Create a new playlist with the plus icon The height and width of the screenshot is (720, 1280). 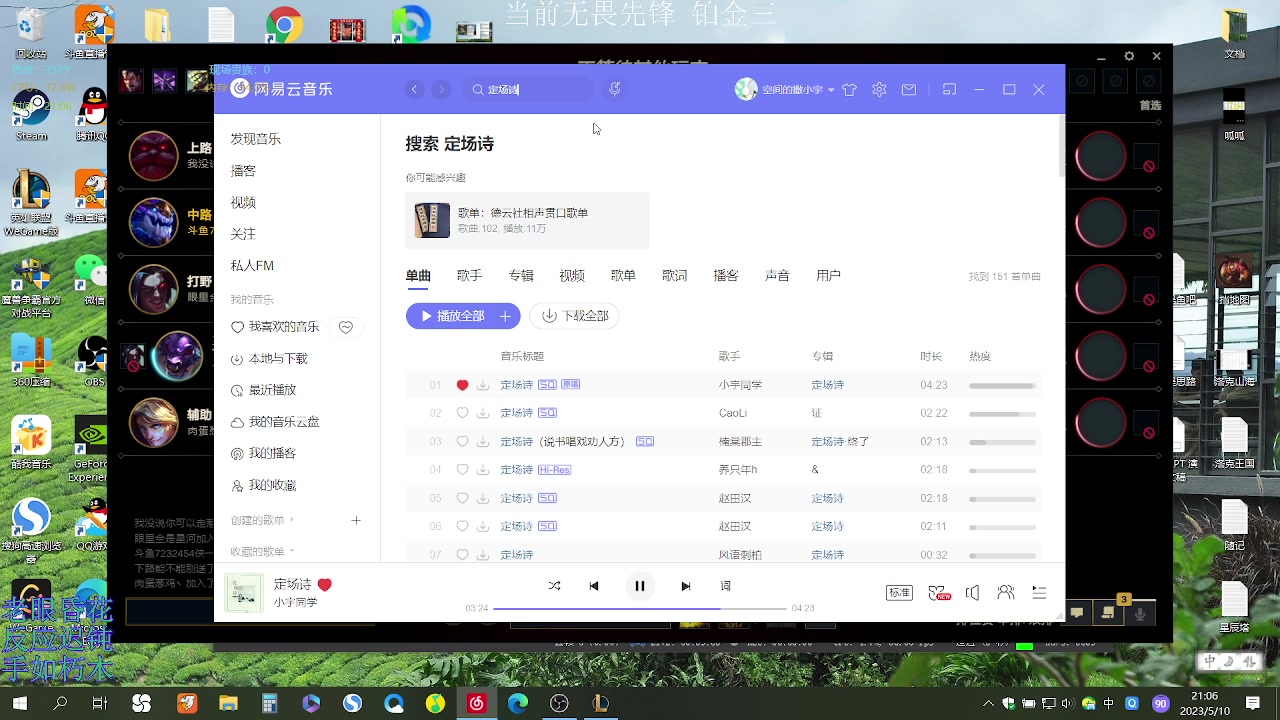[x=356, y=520]
